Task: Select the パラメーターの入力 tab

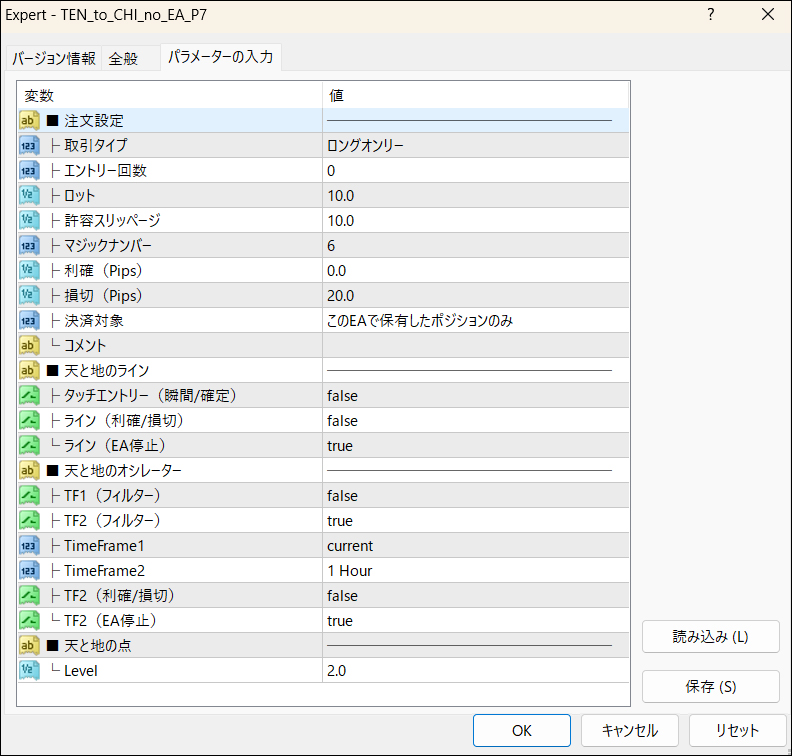Action: [x=221, y=57]
